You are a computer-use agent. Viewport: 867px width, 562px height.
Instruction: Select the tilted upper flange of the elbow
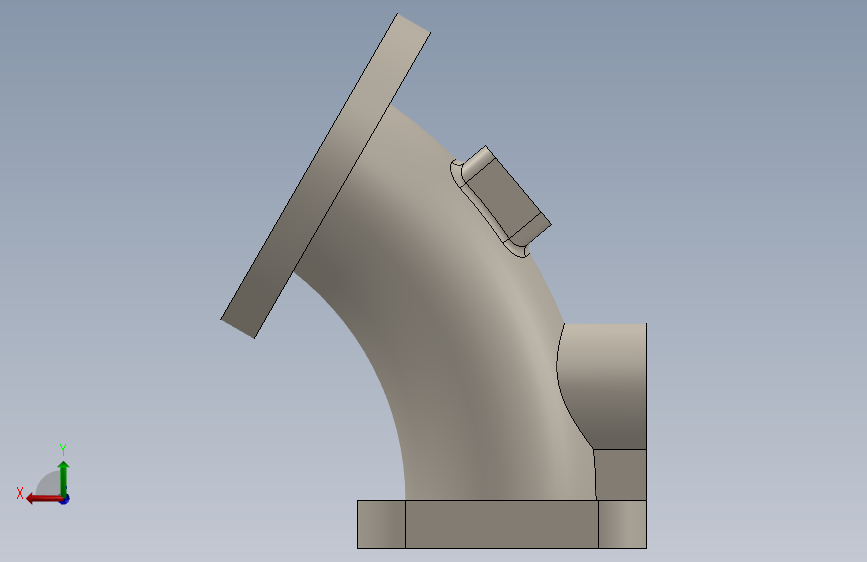click(326, 175)
